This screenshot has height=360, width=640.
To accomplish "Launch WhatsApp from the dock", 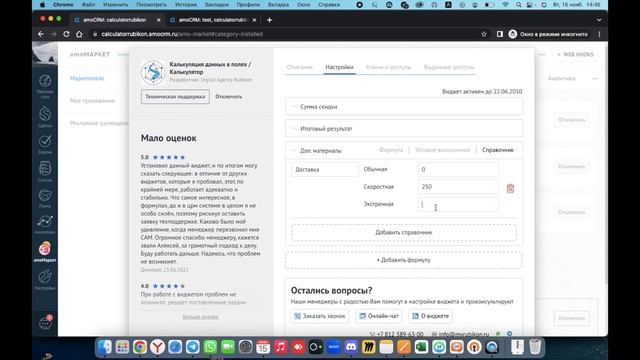I will pos(210,347).
